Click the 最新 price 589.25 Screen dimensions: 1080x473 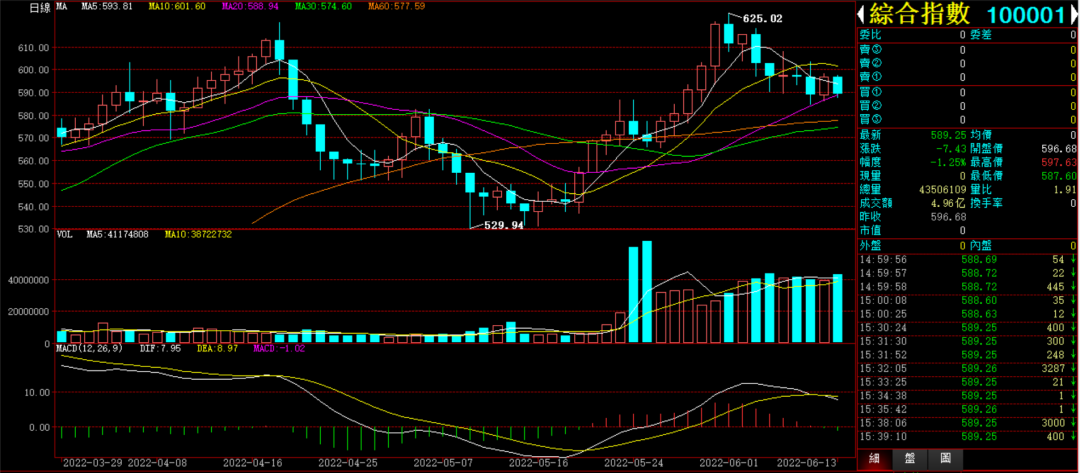tap(949, 135)
